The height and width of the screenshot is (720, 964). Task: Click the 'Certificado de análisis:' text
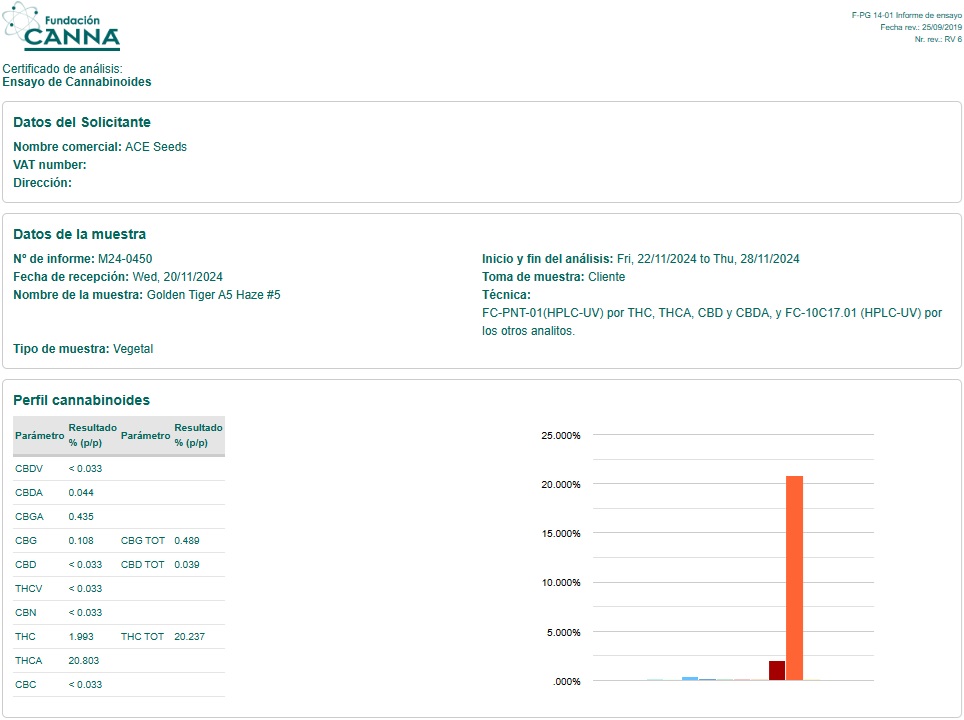(x=62, y=69)
